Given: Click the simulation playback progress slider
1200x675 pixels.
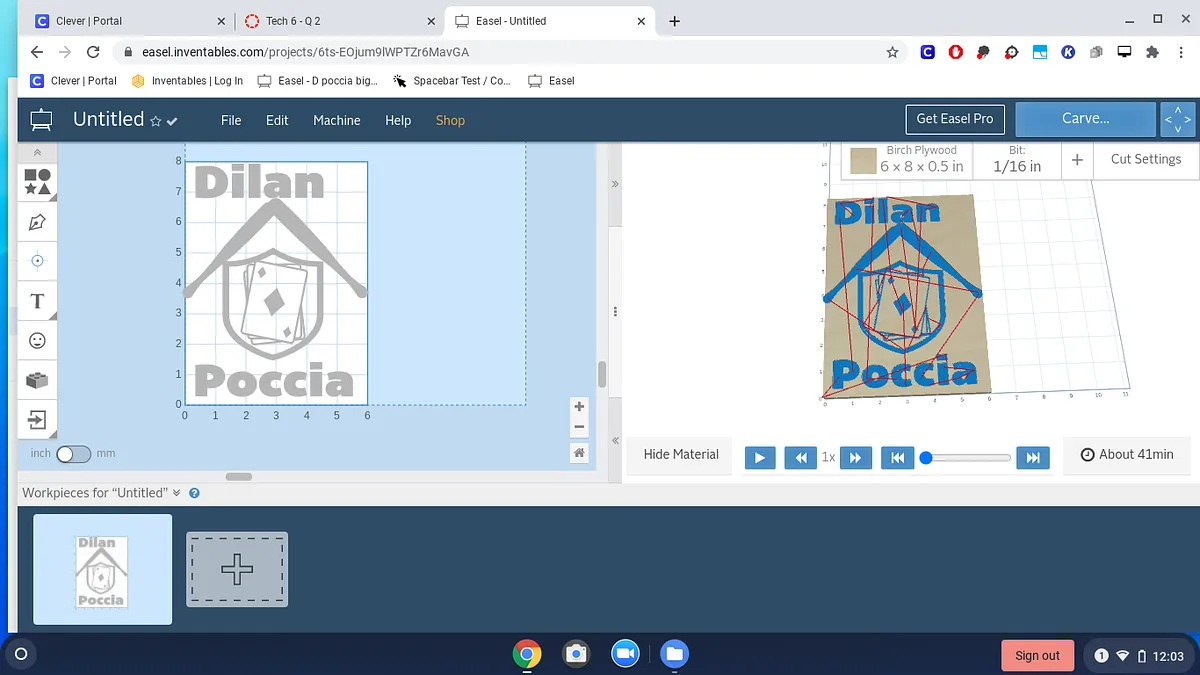Looking at the screenshot, I should pos(967,458).
